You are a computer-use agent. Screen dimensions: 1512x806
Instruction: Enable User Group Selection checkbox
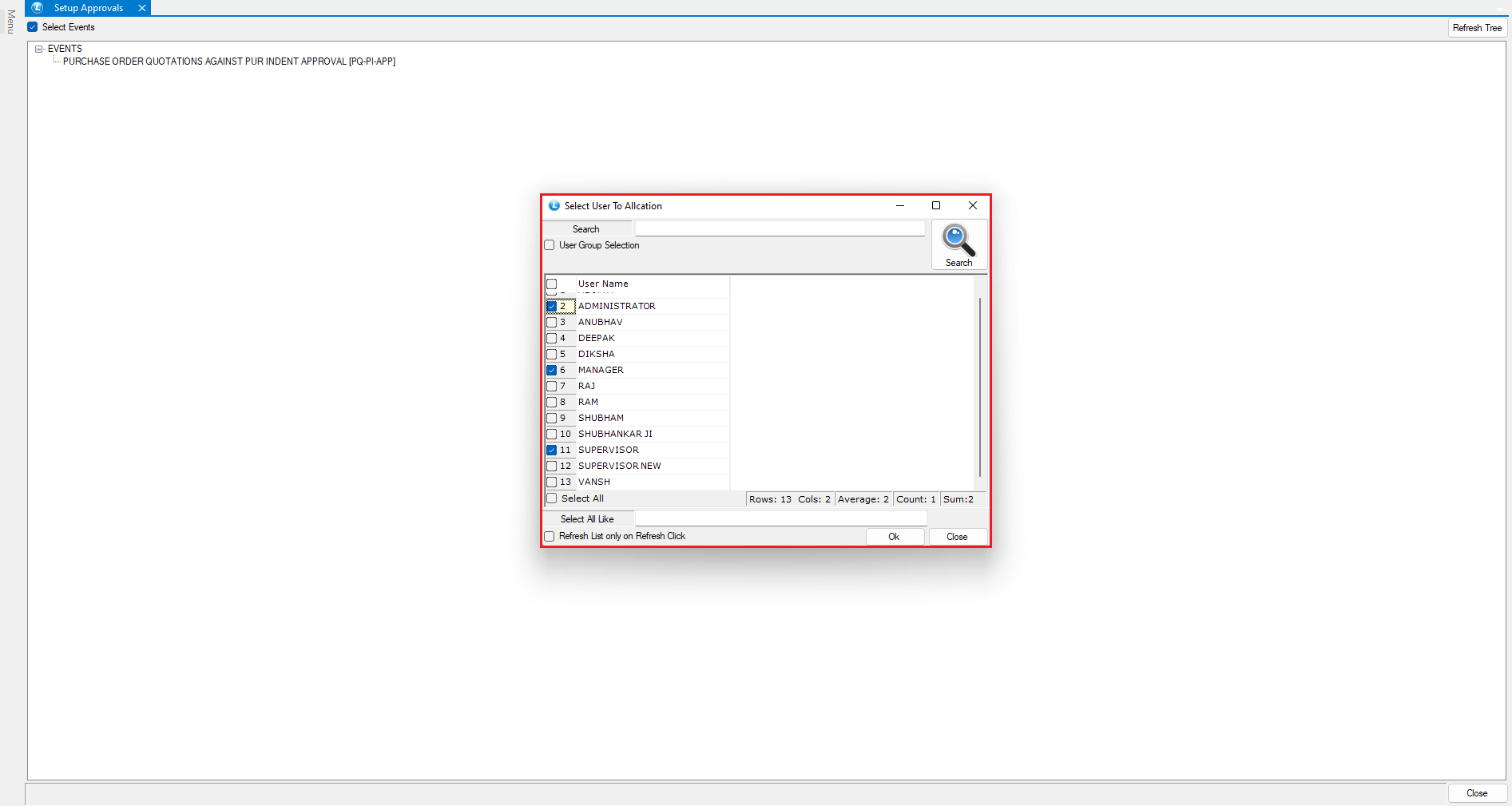[550, 245]
